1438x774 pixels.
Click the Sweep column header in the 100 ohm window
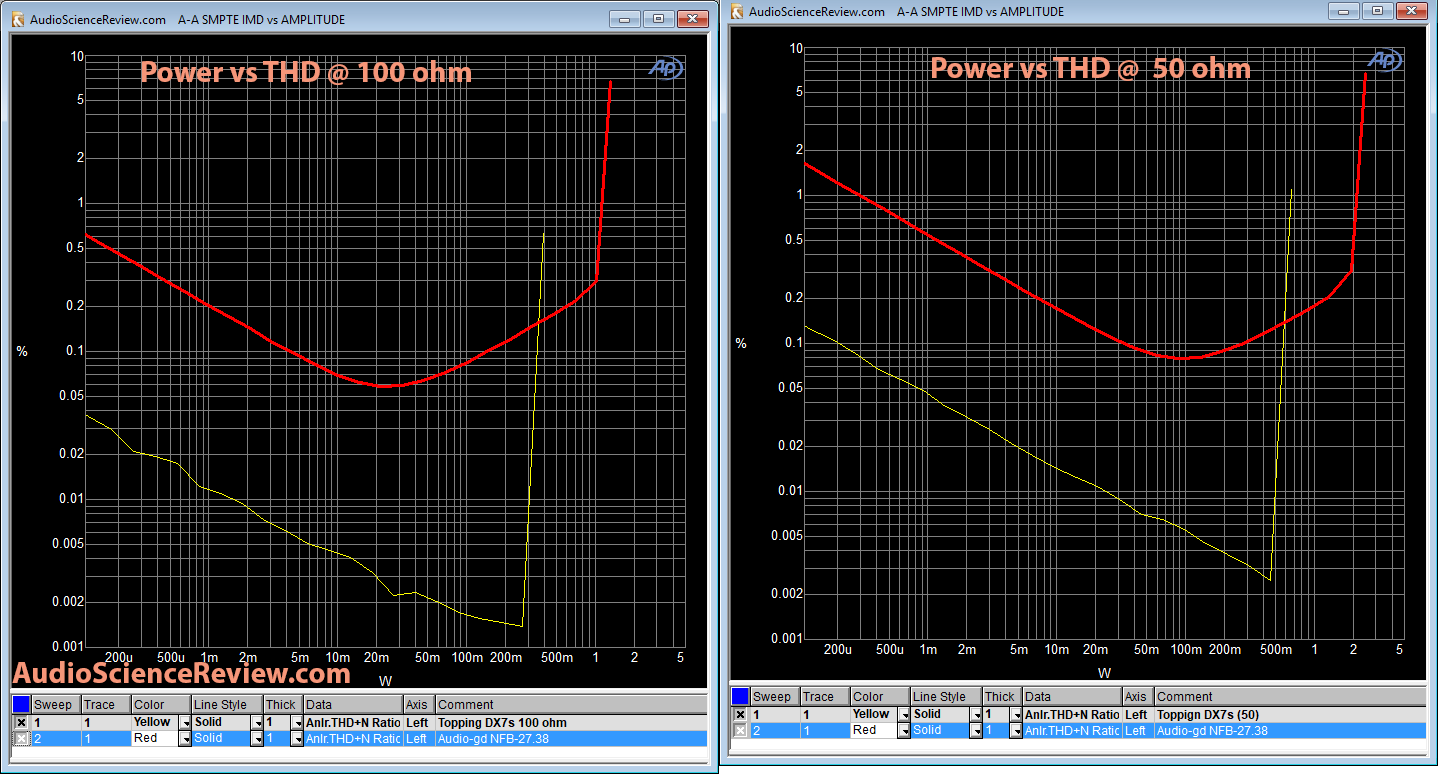coord(56,704)
